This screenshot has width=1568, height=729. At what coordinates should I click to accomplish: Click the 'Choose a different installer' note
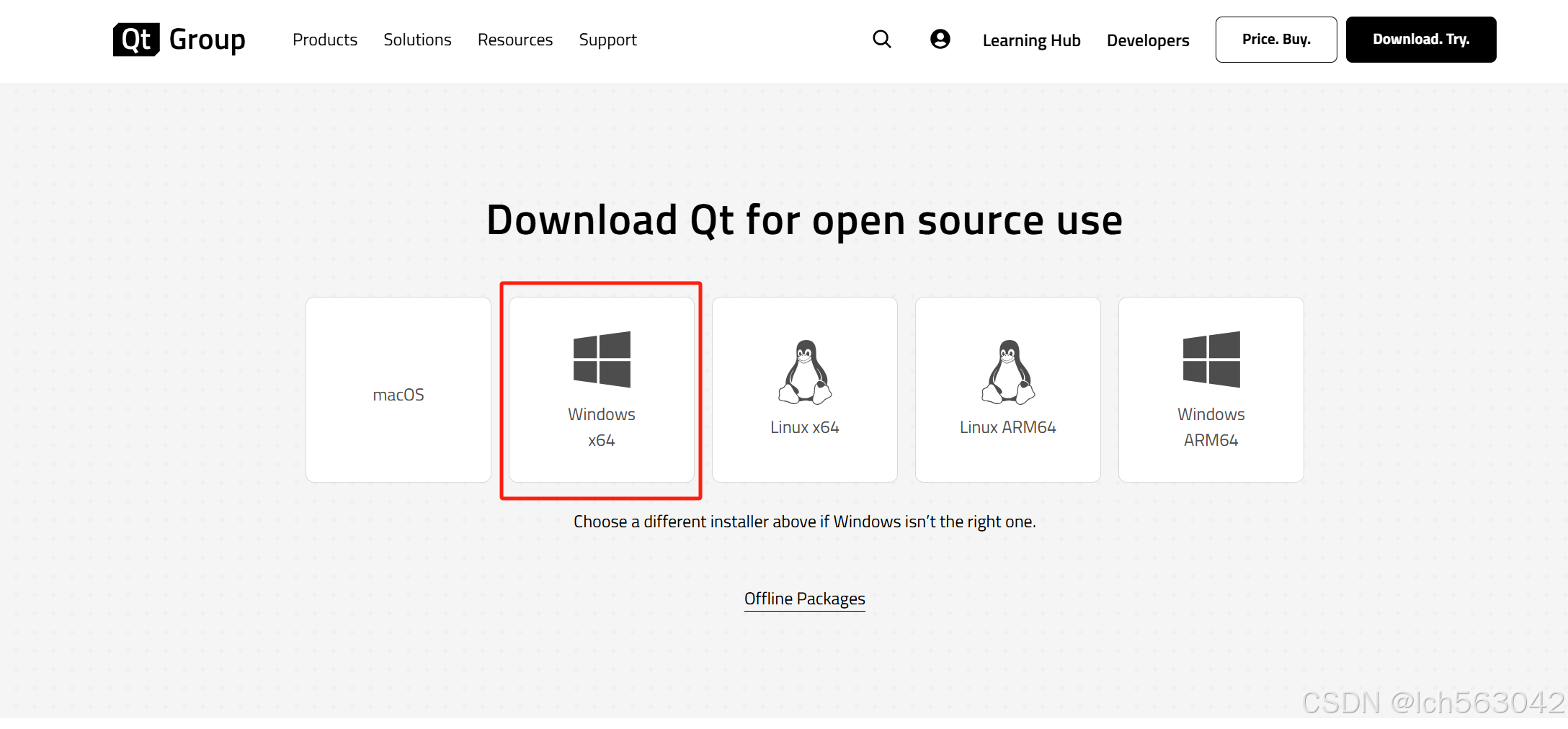tap(805, 522)
